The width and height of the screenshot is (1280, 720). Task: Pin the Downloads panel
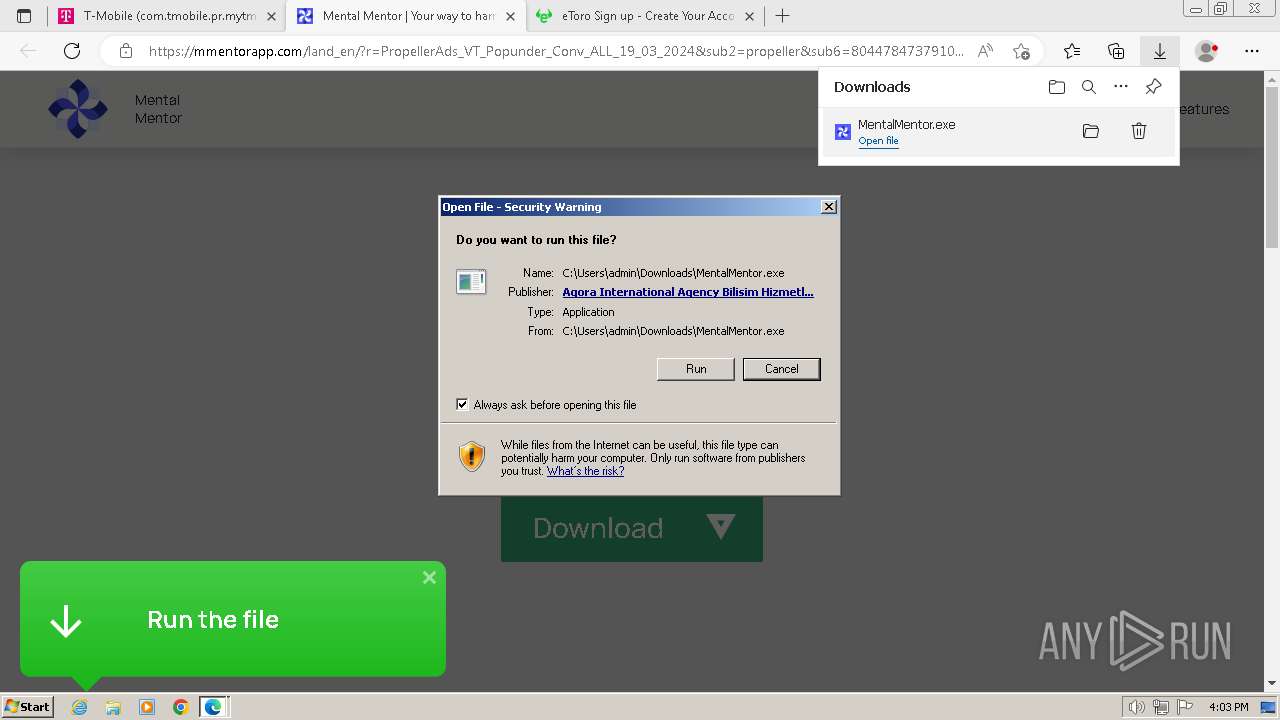coord(1153,87)
